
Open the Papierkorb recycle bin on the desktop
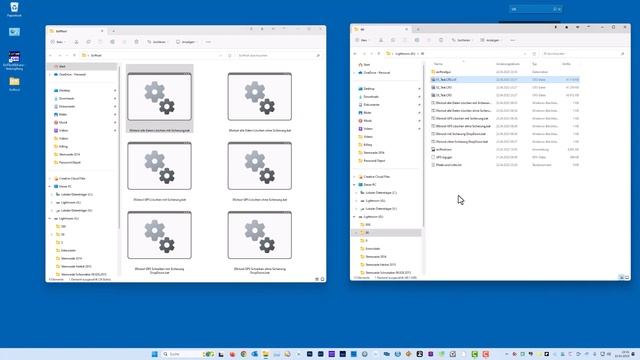pyautogui.click(x=14, y=10)
